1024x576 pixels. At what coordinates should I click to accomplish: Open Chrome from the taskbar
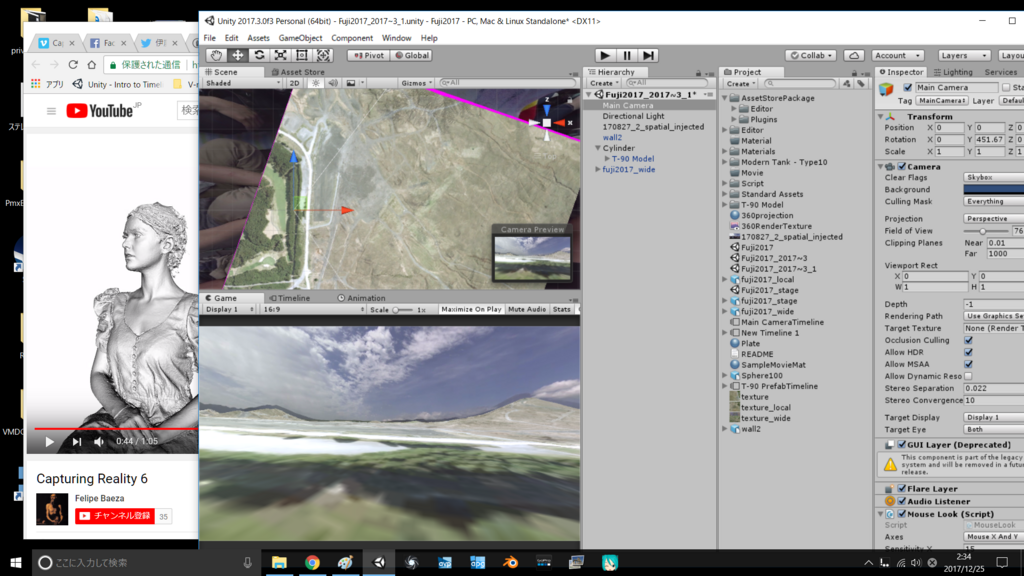tap(312, 562)
